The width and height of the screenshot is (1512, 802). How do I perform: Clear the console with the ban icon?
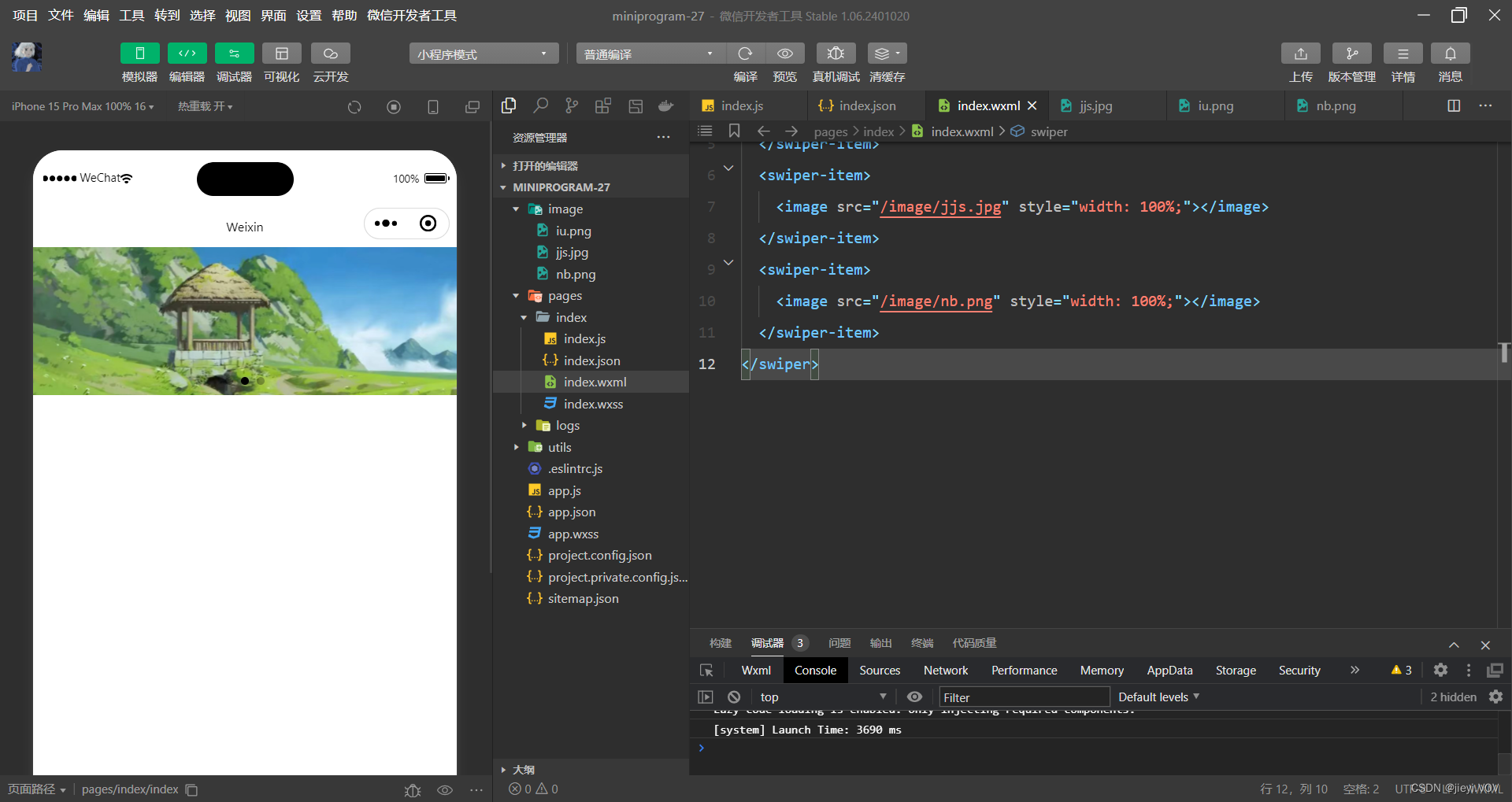tap(734, 697)
